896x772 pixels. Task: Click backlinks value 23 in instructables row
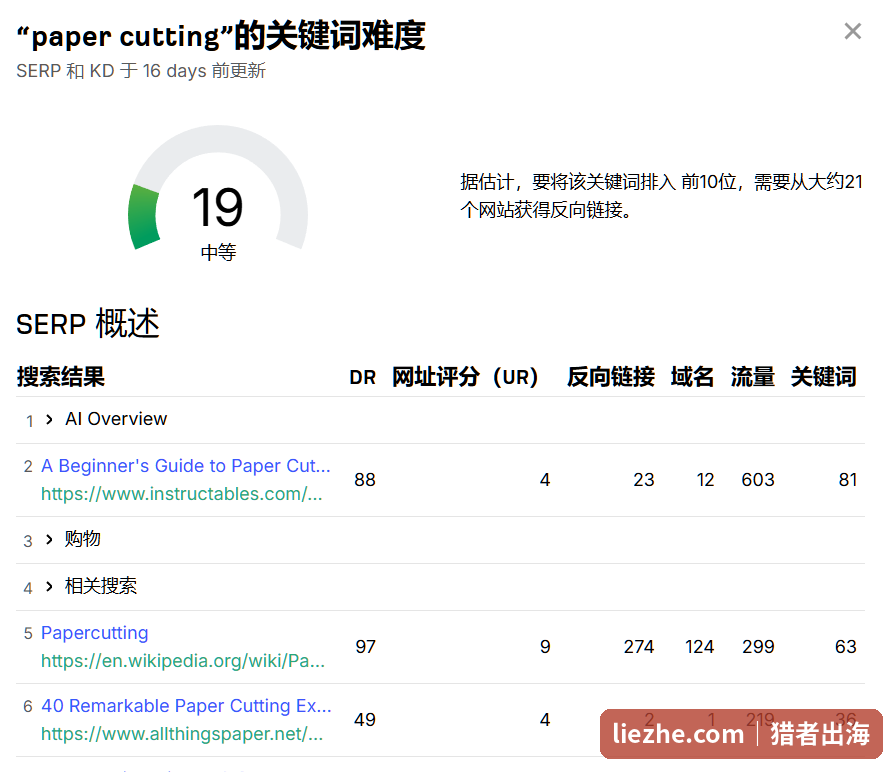tap(643, 480)
